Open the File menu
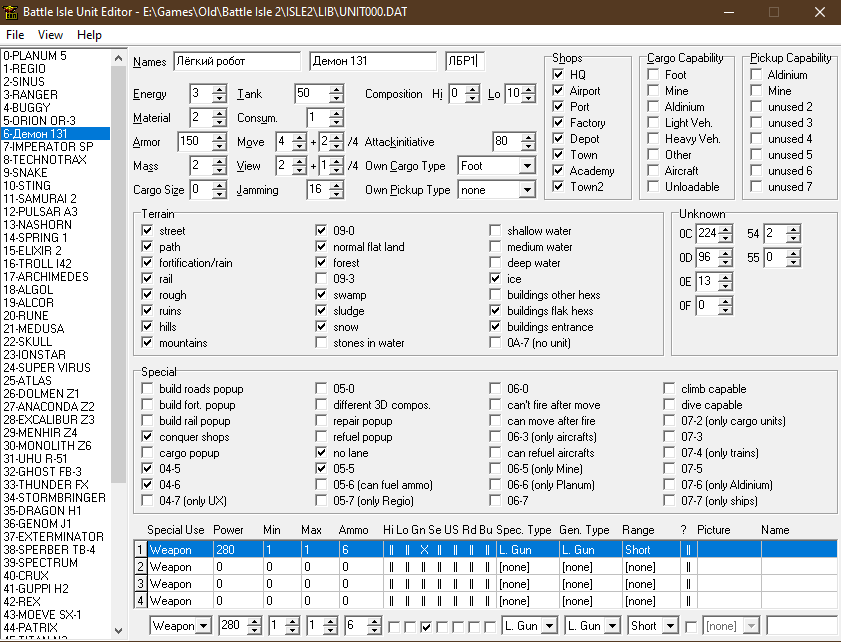 click(15, 35)
